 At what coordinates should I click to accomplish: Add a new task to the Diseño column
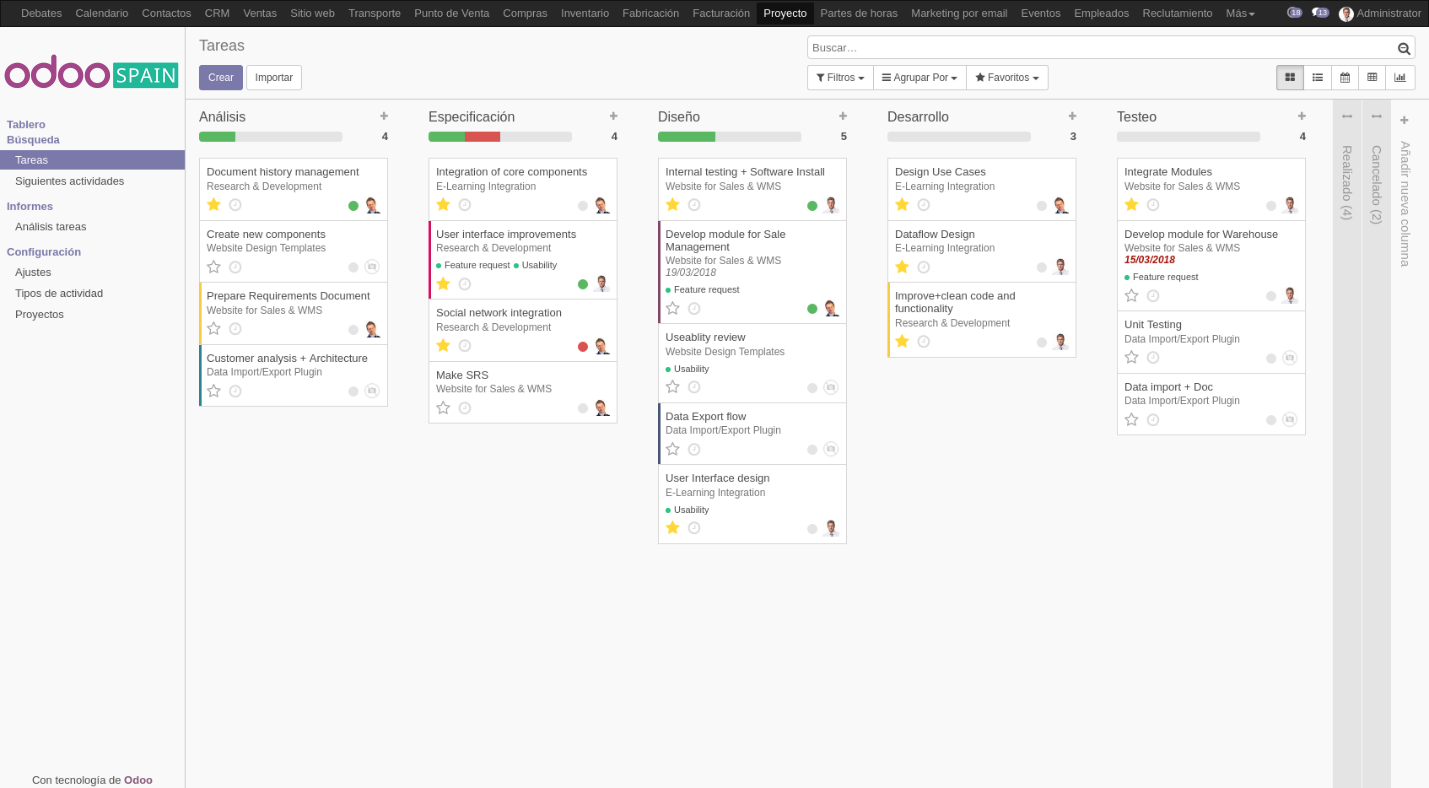[843, 115]
